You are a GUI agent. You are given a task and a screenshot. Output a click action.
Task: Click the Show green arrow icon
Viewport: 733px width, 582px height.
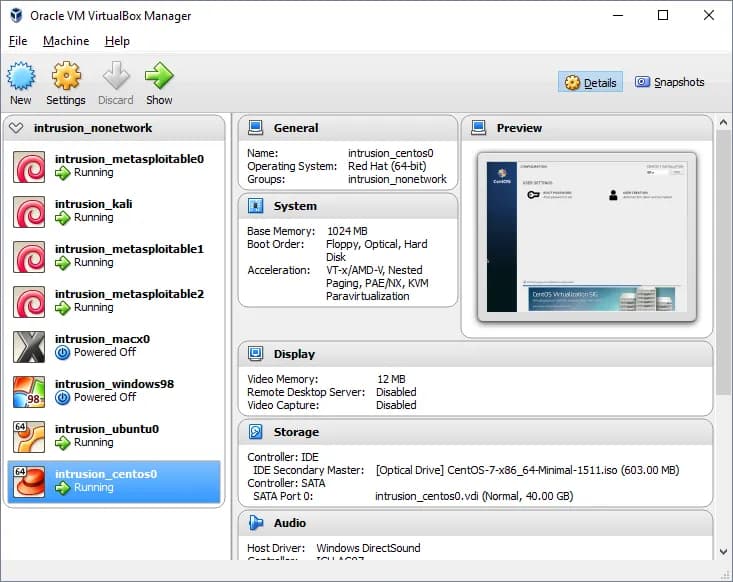pos(159,77)
